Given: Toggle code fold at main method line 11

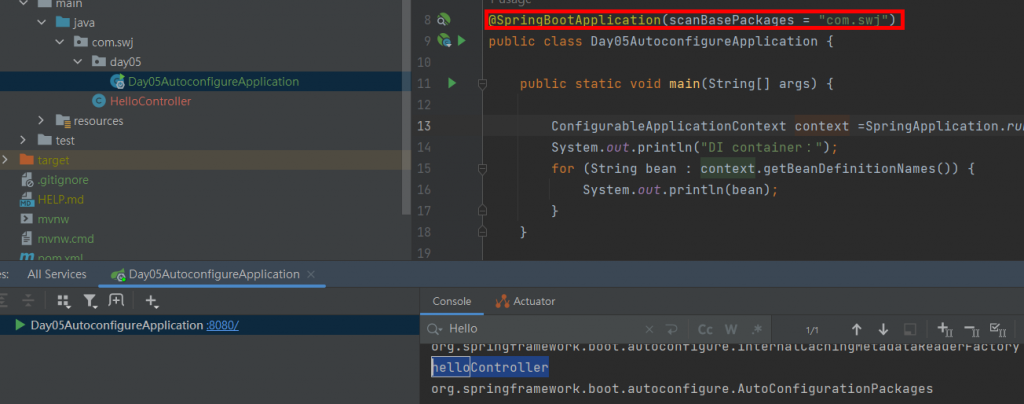Looking at the screenshot, I should [x=483, y=83].
